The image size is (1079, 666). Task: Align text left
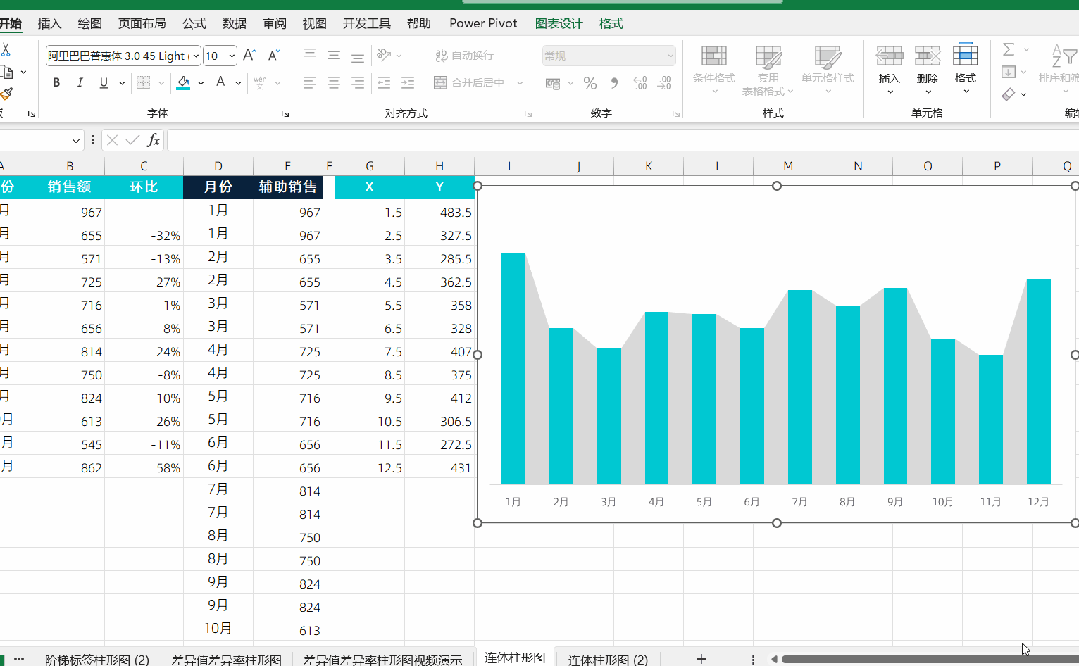[x=310, y=83]
